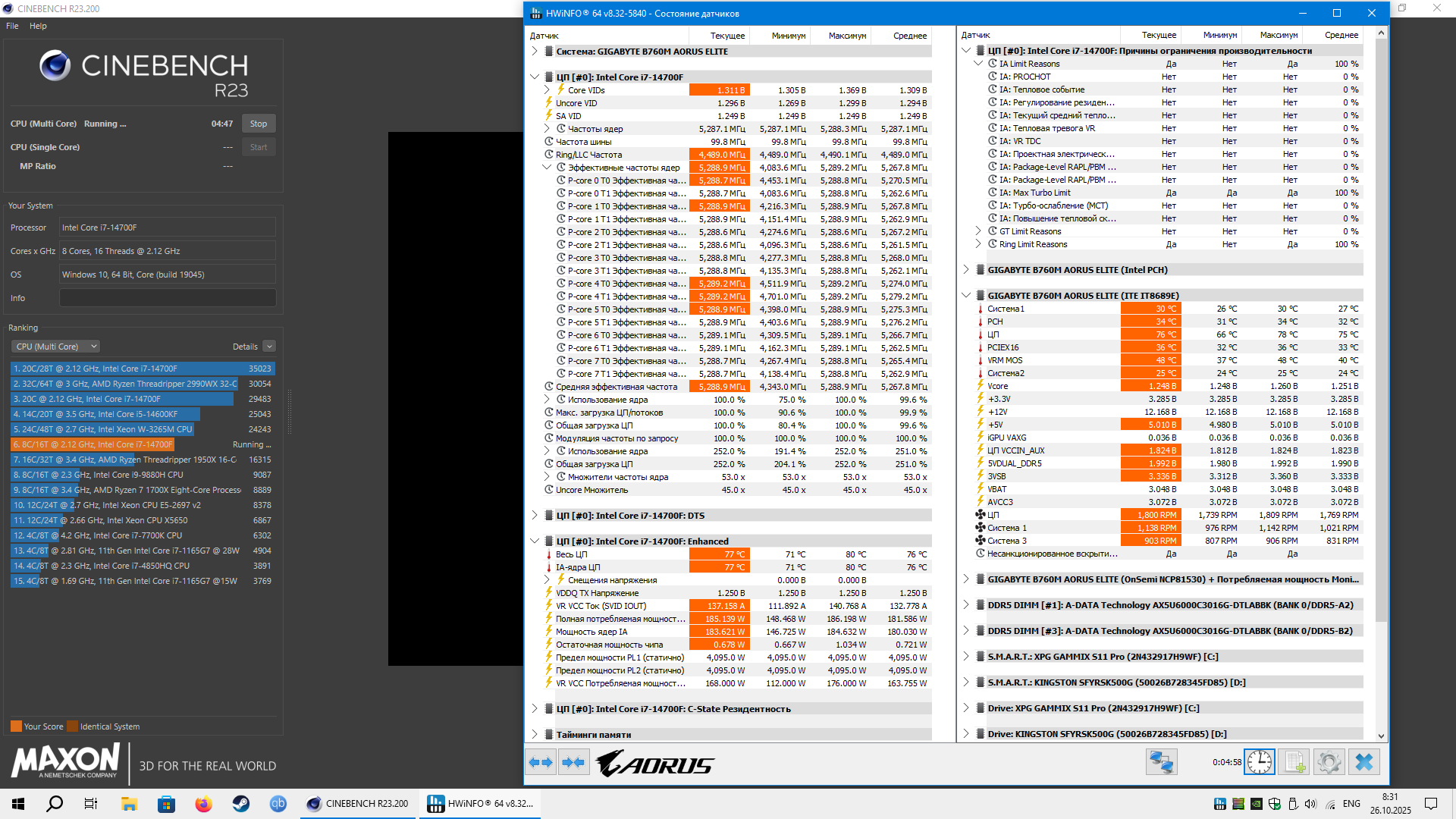
Task: Click the blue X close sensors icon
Action: (x=1363, y=762)
